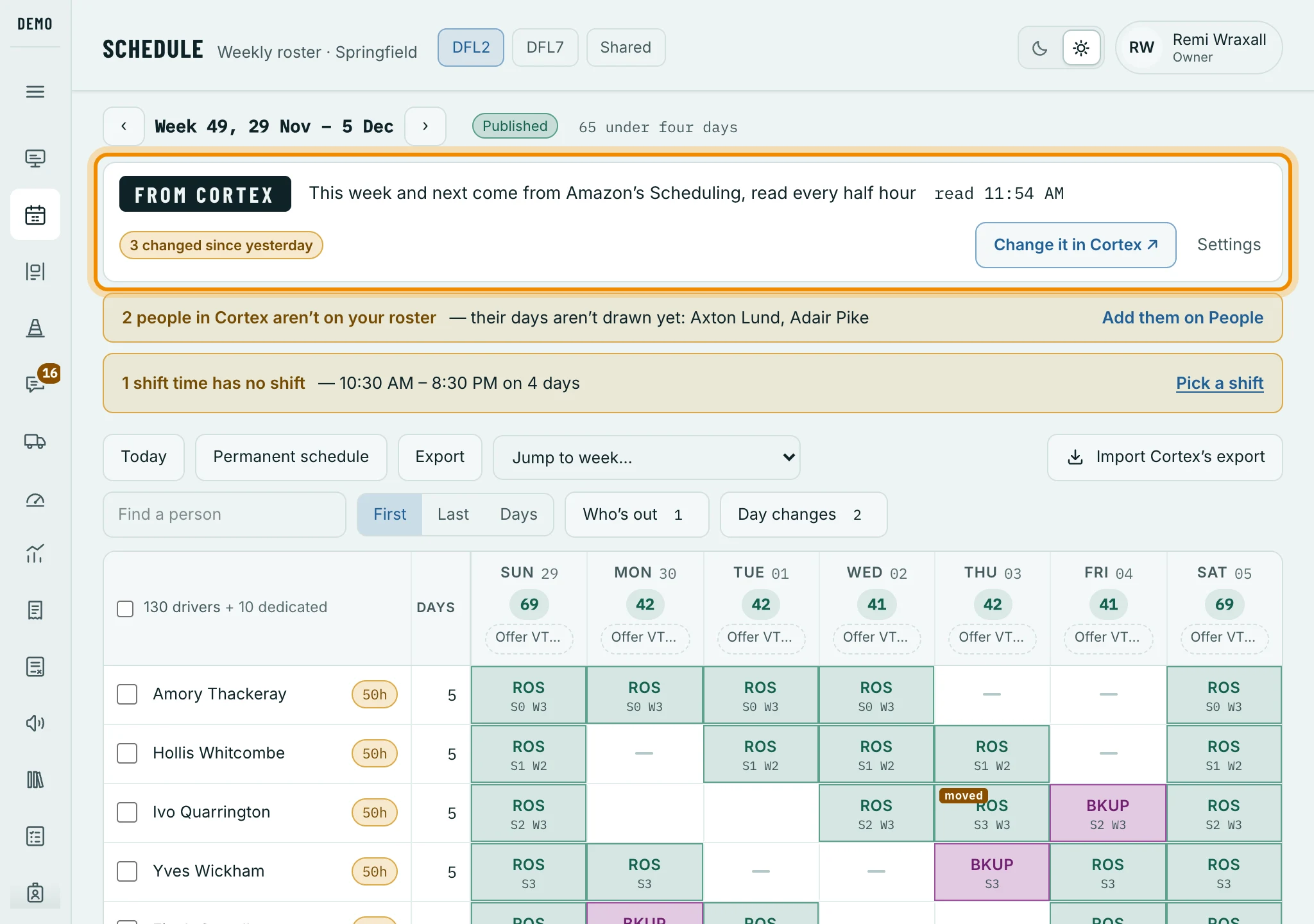The image size is (1314, 924).
Task: Open the Jump to week dropdown
Action: point(646,458)
